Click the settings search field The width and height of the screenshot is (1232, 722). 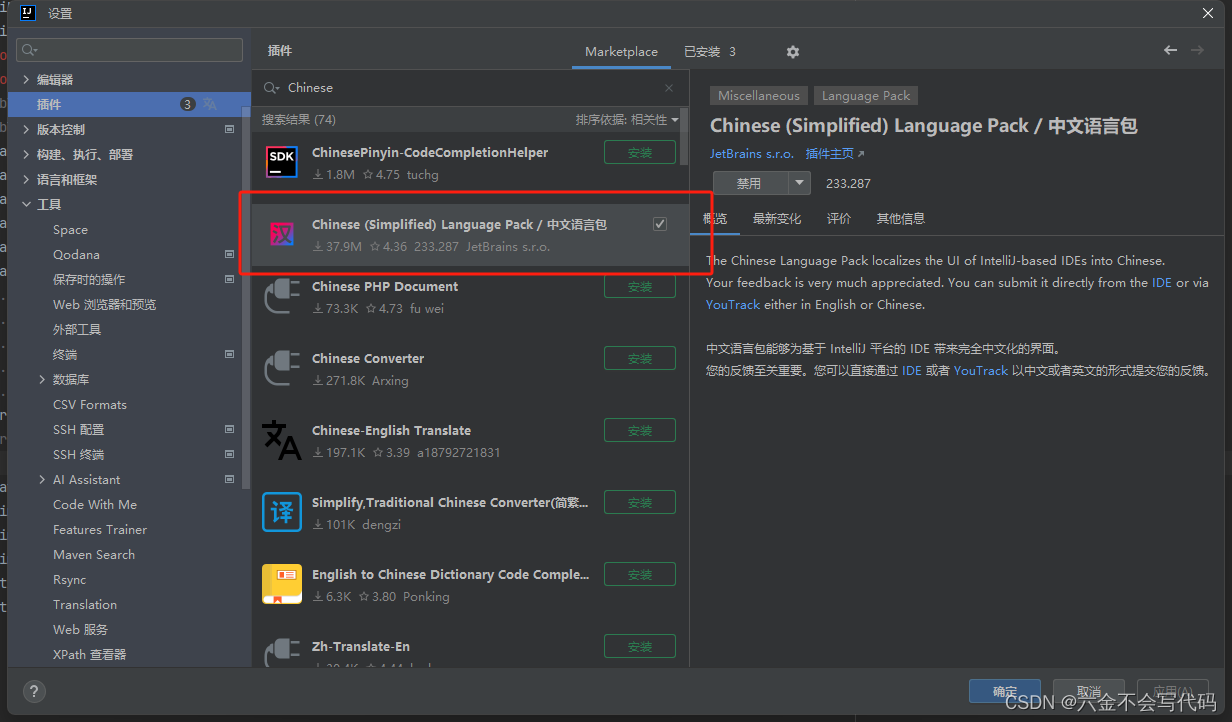[x=130, y=50]
